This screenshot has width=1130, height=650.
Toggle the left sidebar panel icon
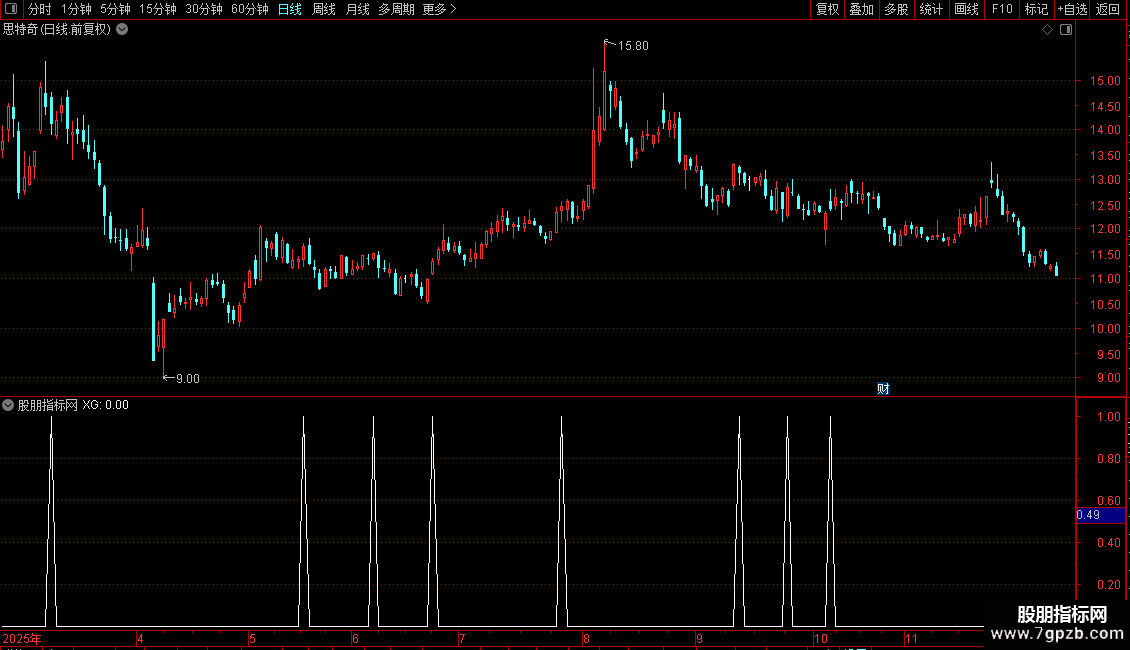click(x=11, y=9)
